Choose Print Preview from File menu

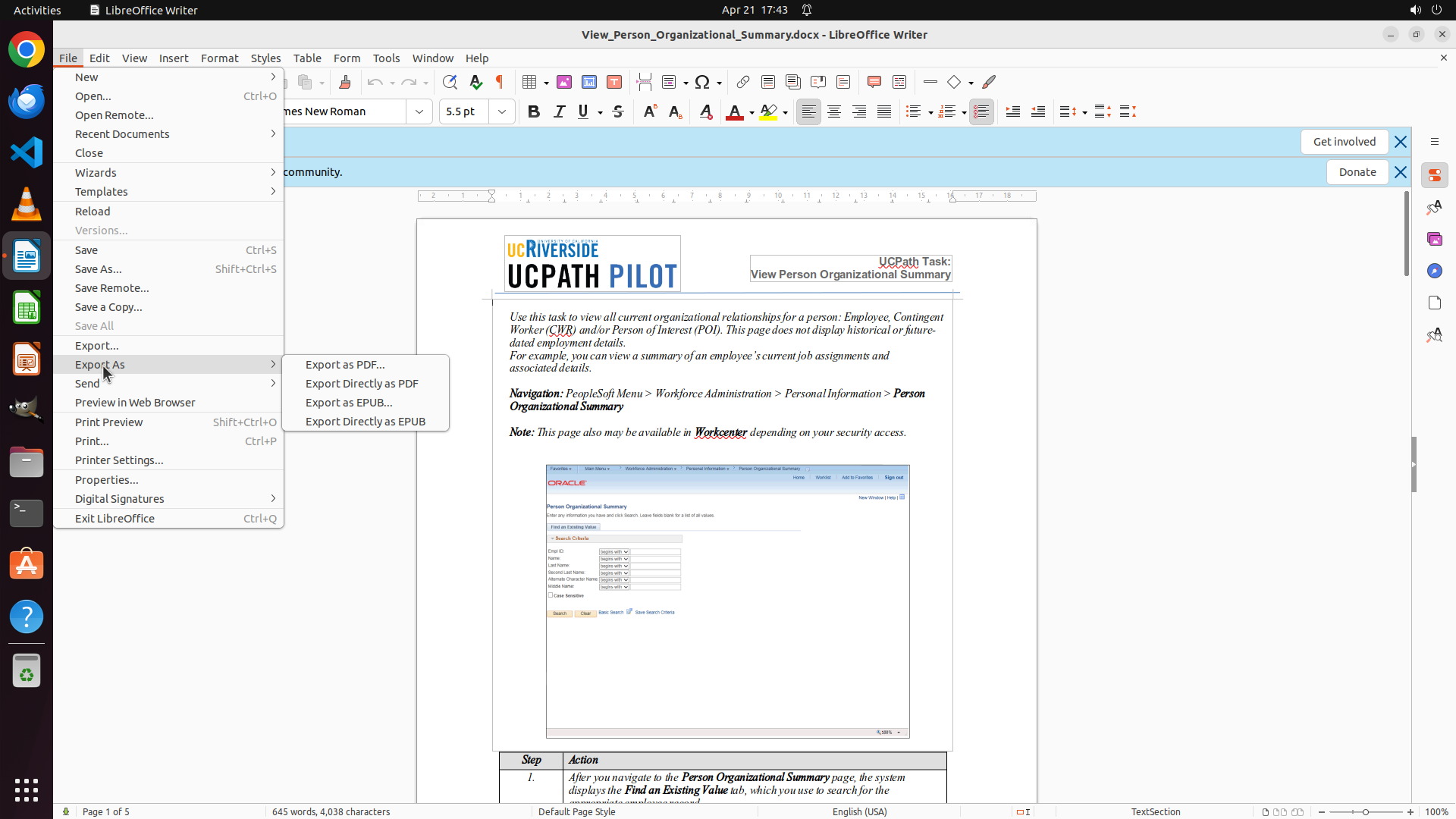tap(109, 422)
